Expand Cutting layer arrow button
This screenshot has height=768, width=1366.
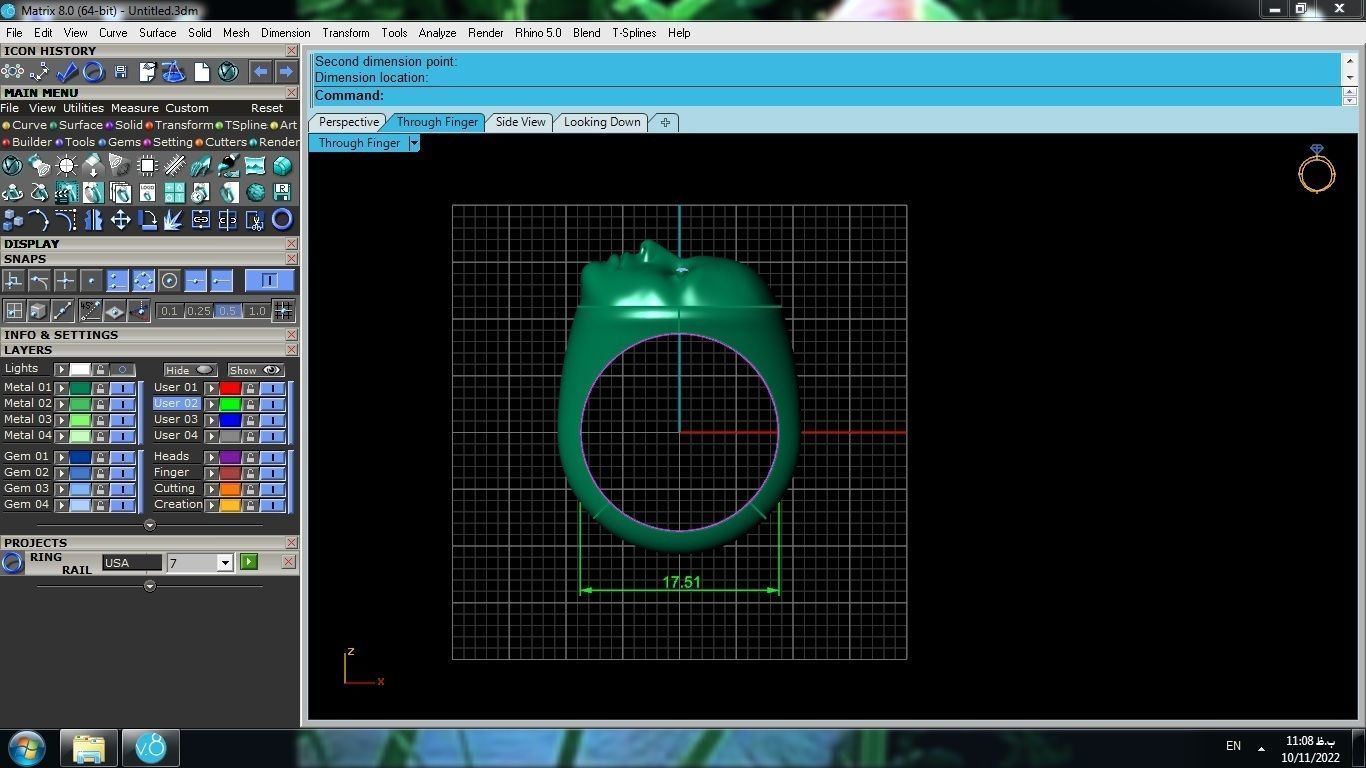(211, 489)
